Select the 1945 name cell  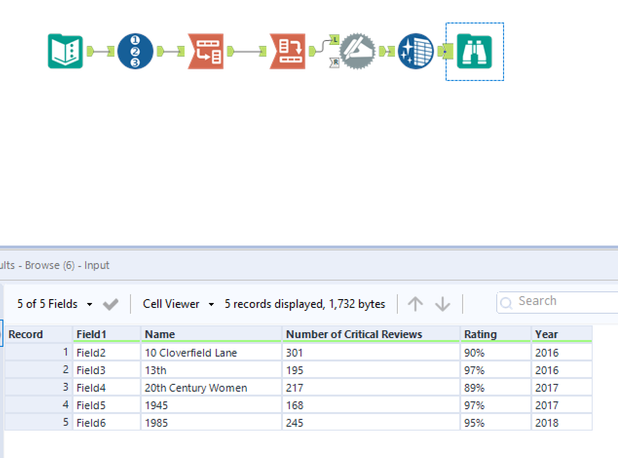coord(211,405)
